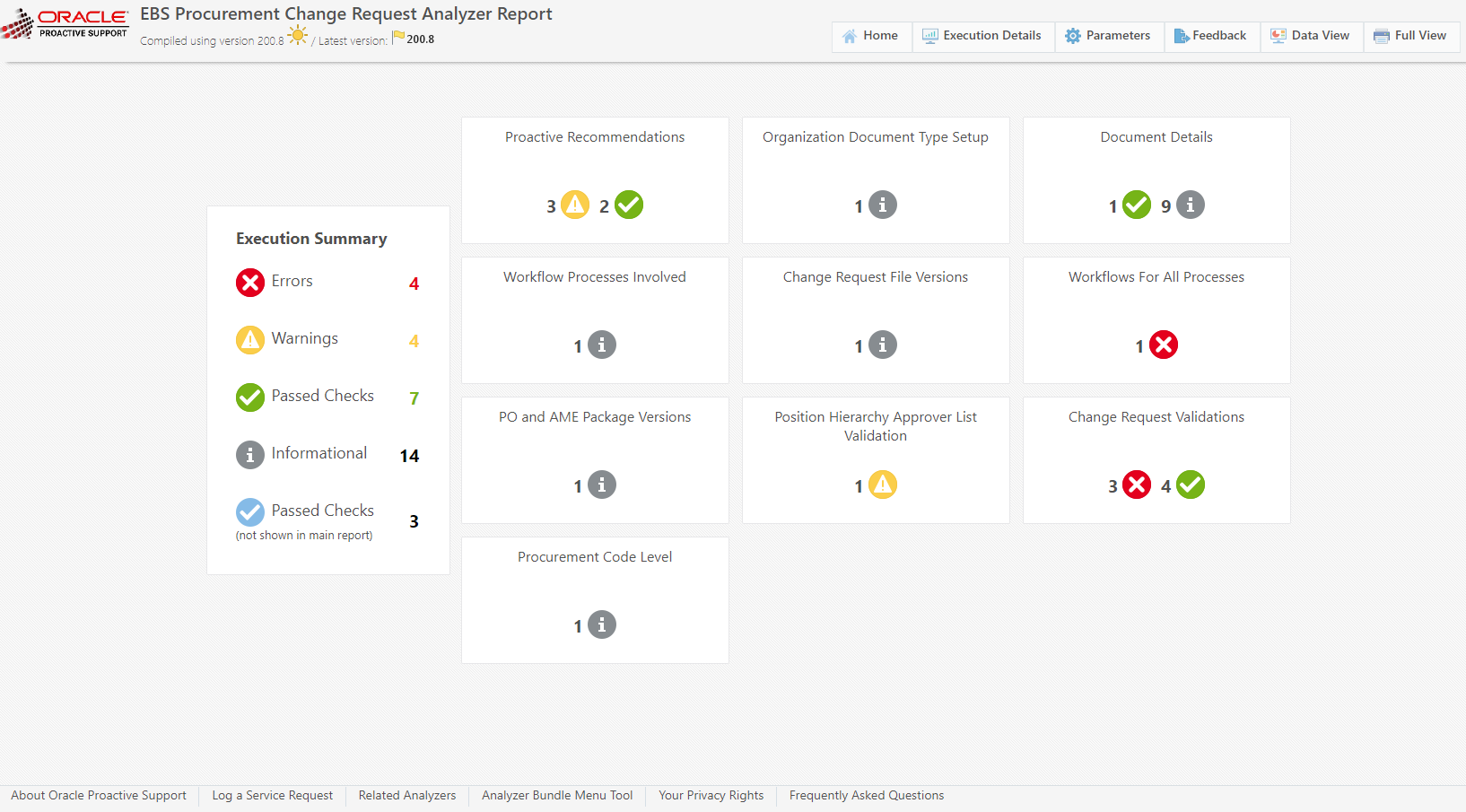
Task: Click the Feedback button
Action: pyautogui.click(x=1210, y=36)
